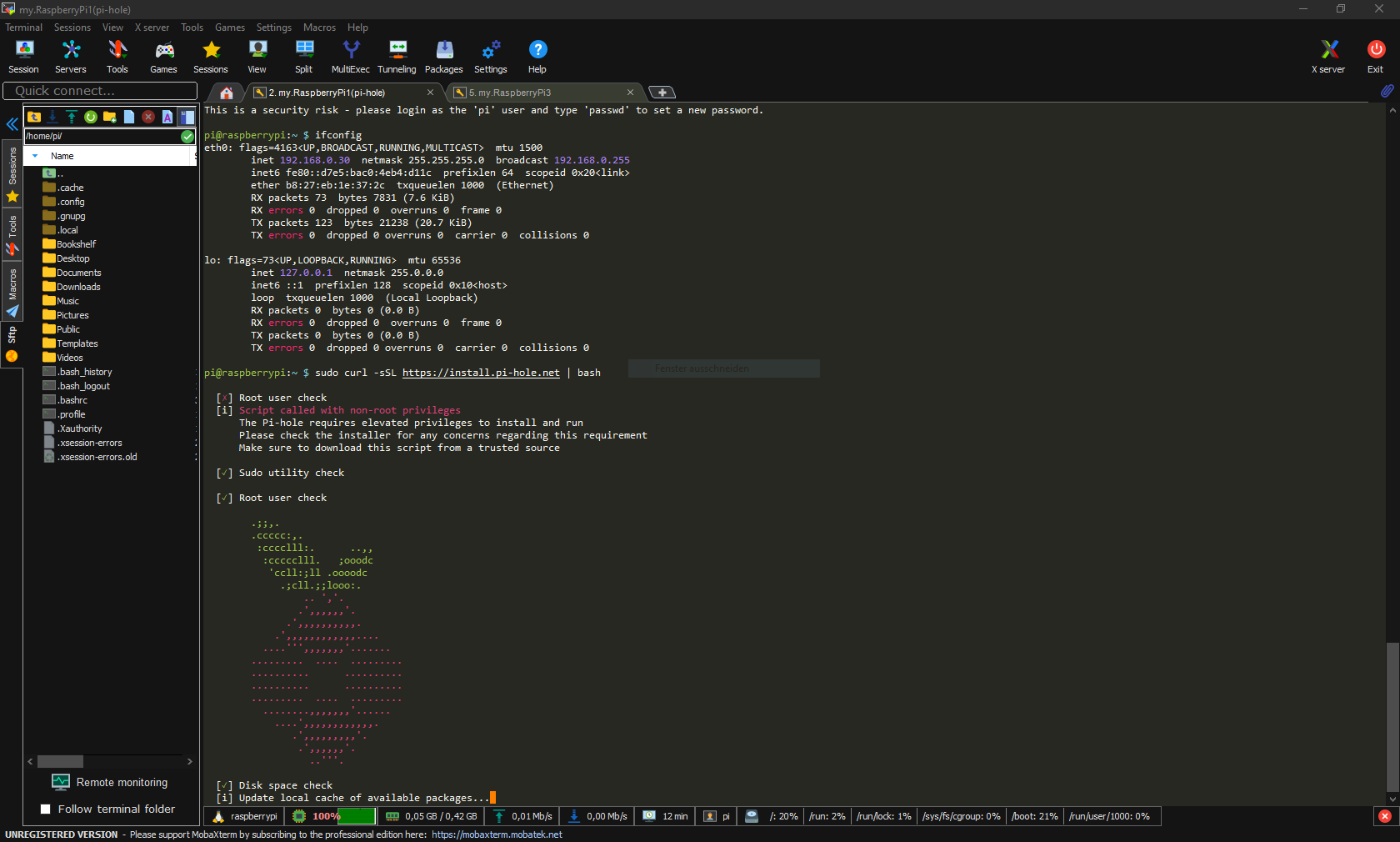The image size is (1400, 842).
Task: Open the mobaxterm.mobatek.net link
Action: pos(497,834)
